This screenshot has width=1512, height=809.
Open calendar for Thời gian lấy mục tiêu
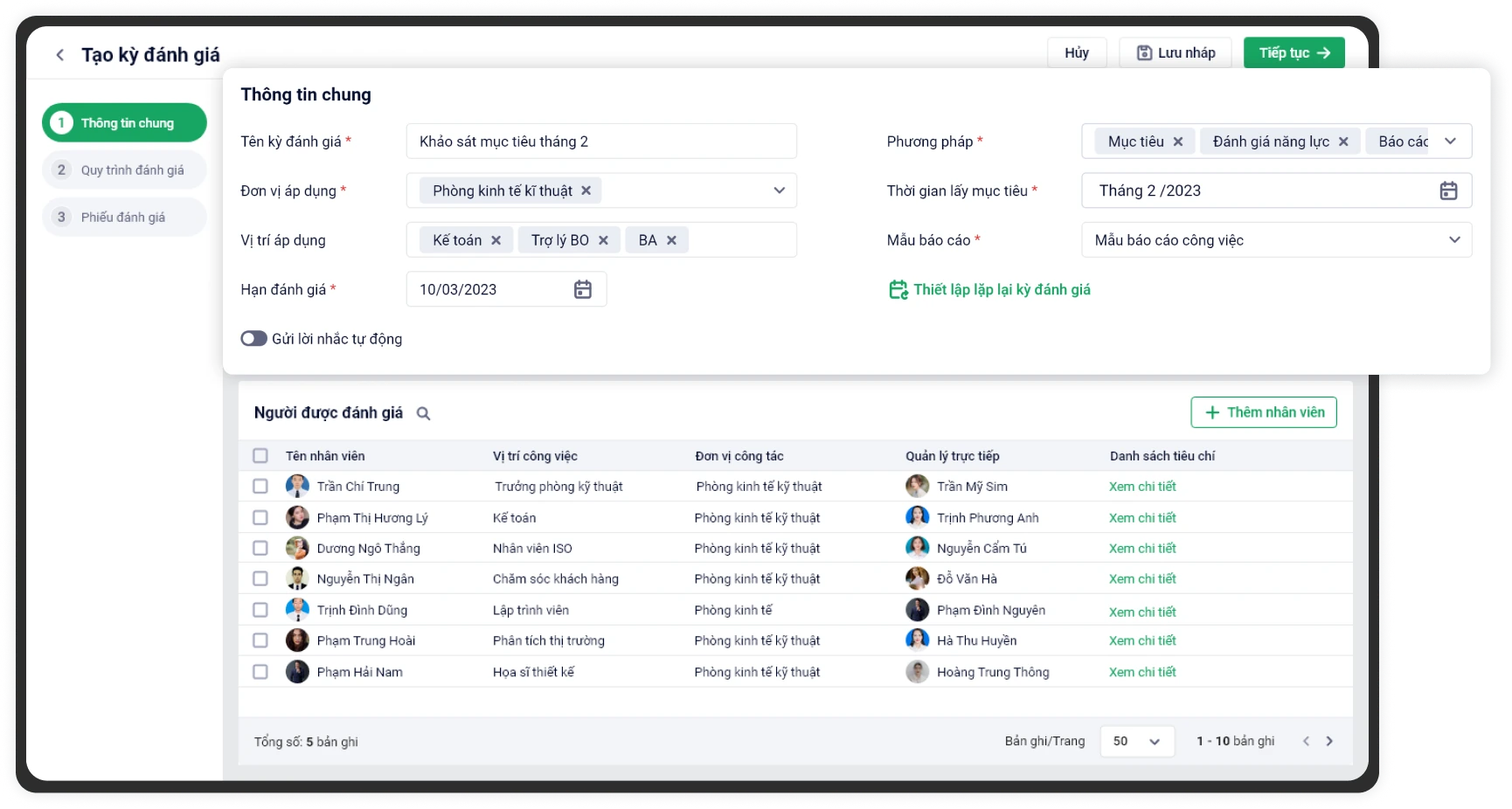point(1448,190)
